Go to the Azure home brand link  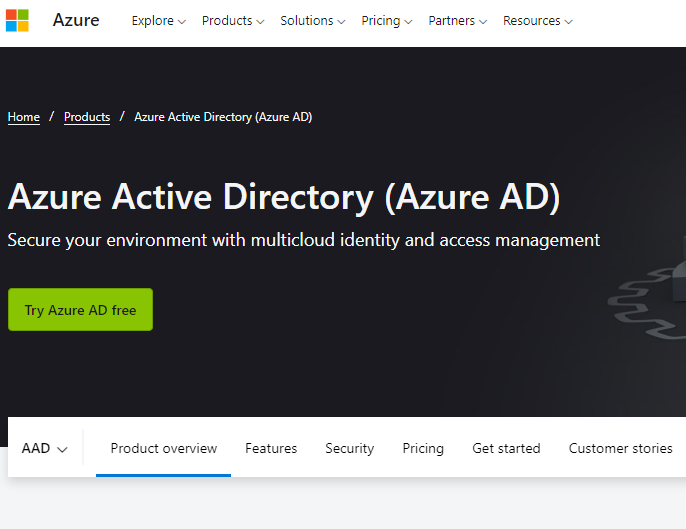[76, 21]
